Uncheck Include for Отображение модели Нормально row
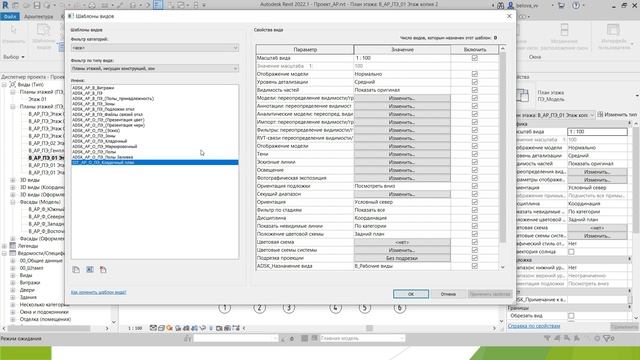This screenshot has height=360, width=640. click(x=474, y=74)
